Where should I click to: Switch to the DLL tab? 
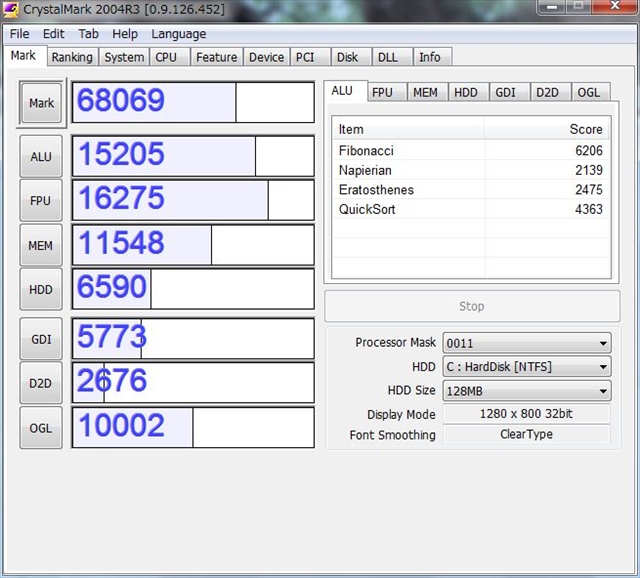(392, 57)
